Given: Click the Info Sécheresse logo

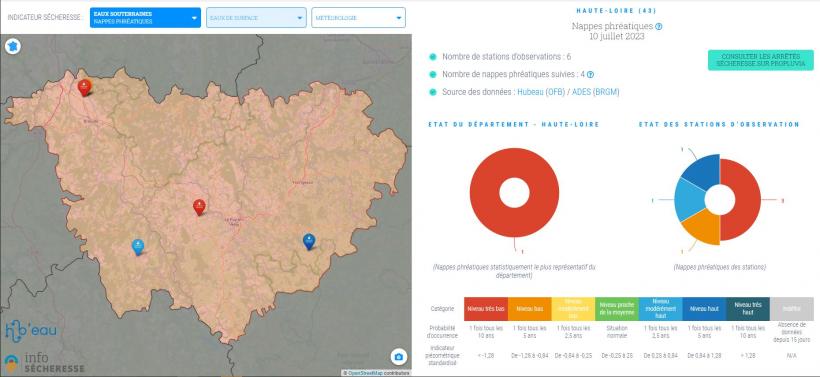Looking at the screenshot, I should [x=44, y=363].
